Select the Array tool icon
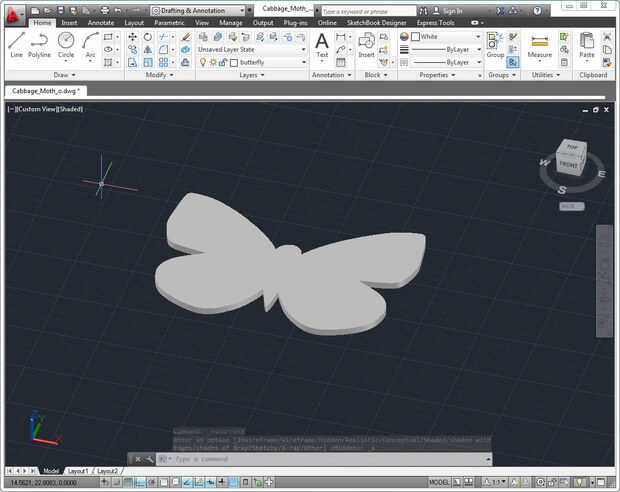The width and height of the screenshot is (620, 492). tap(163, 62)
